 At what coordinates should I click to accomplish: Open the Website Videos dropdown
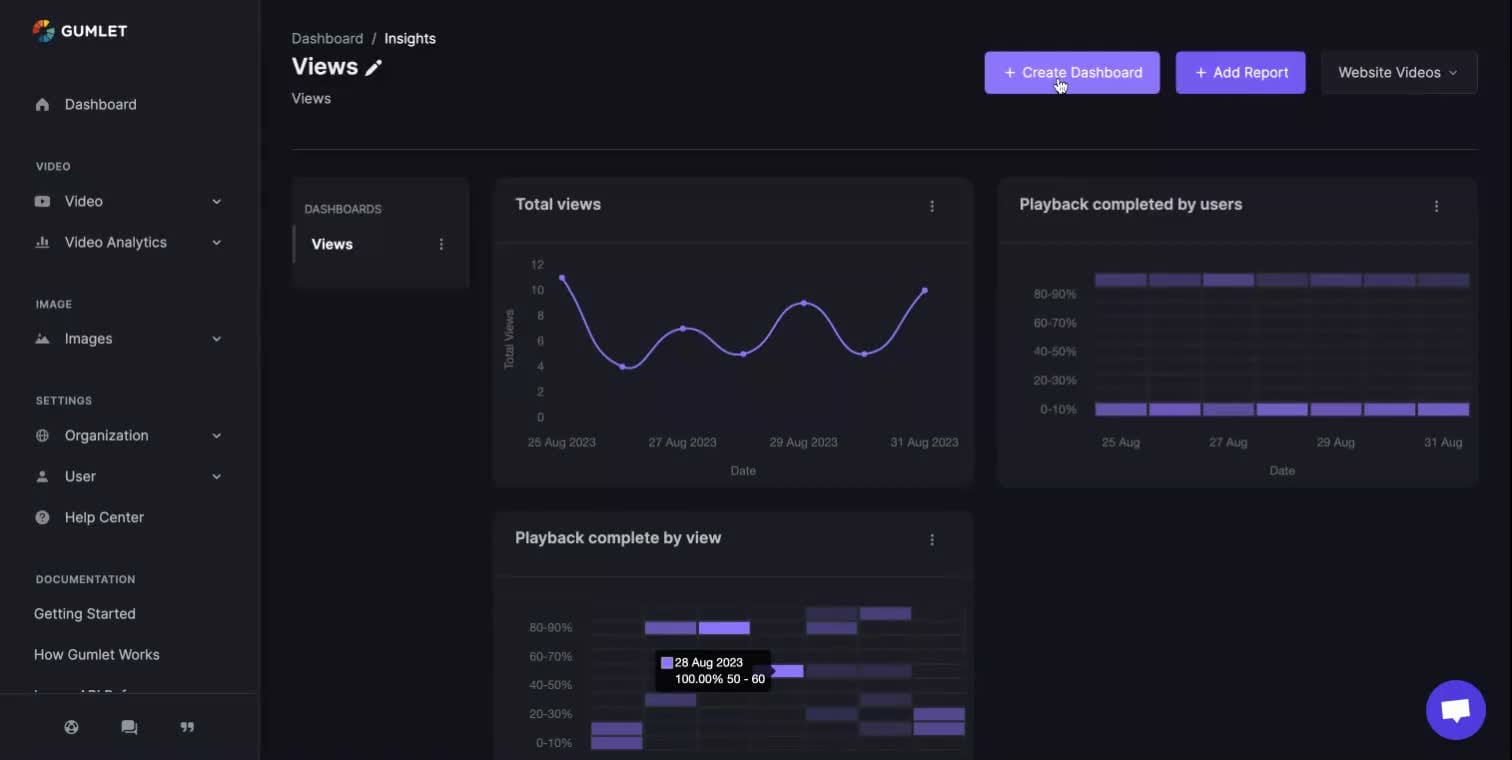click(1398, 73)
